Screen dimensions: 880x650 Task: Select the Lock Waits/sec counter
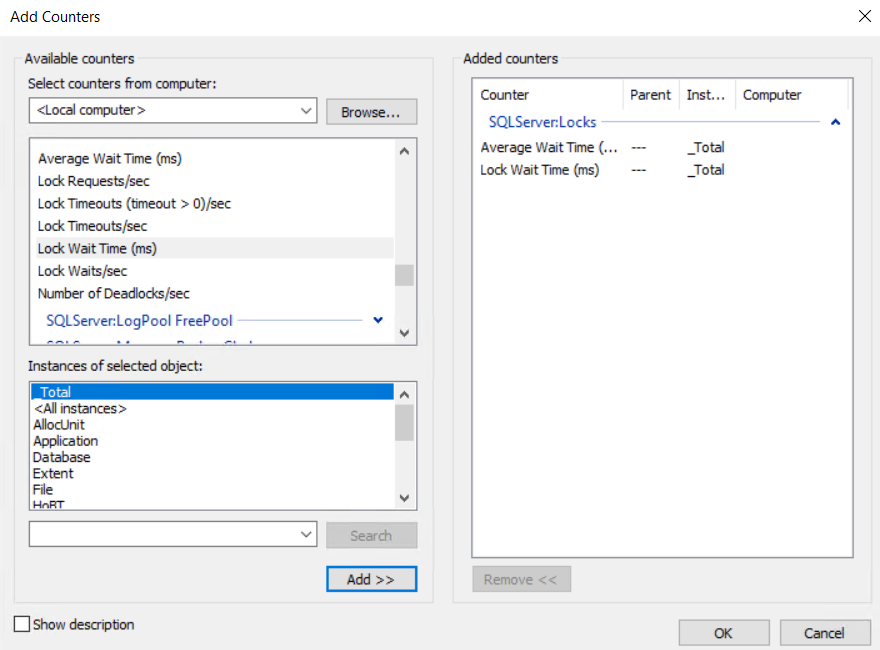click(x=82, y=271)
